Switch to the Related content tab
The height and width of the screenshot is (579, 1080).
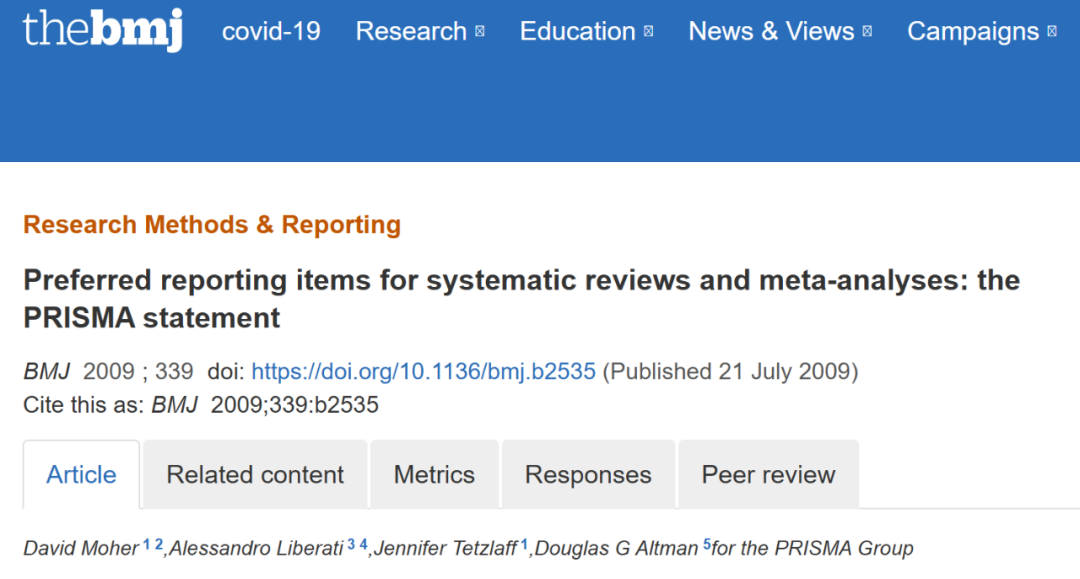pyautogui.click(x=255, y=474)
